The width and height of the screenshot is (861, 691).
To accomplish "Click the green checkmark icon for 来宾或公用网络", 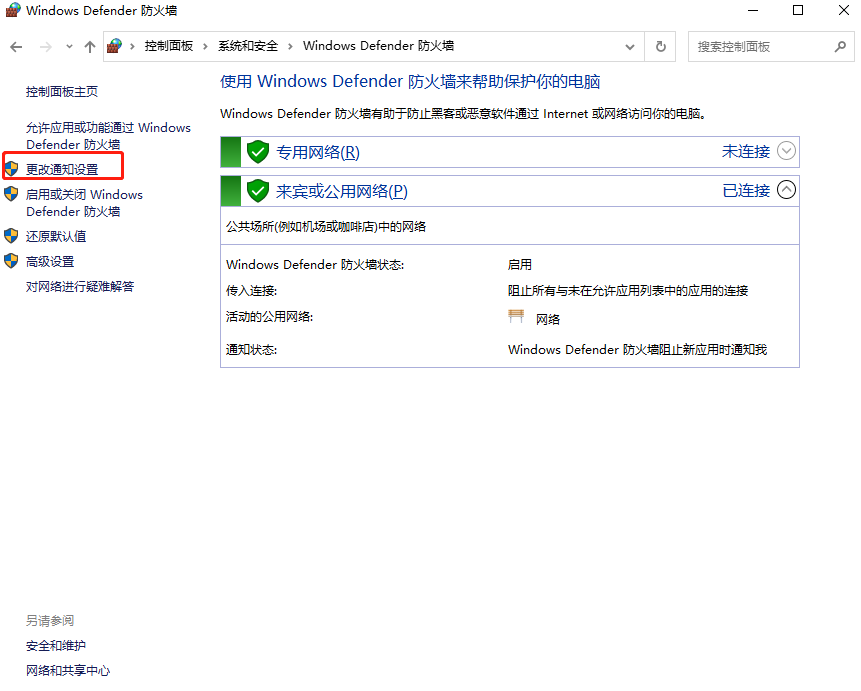I will tap(258, 190).
